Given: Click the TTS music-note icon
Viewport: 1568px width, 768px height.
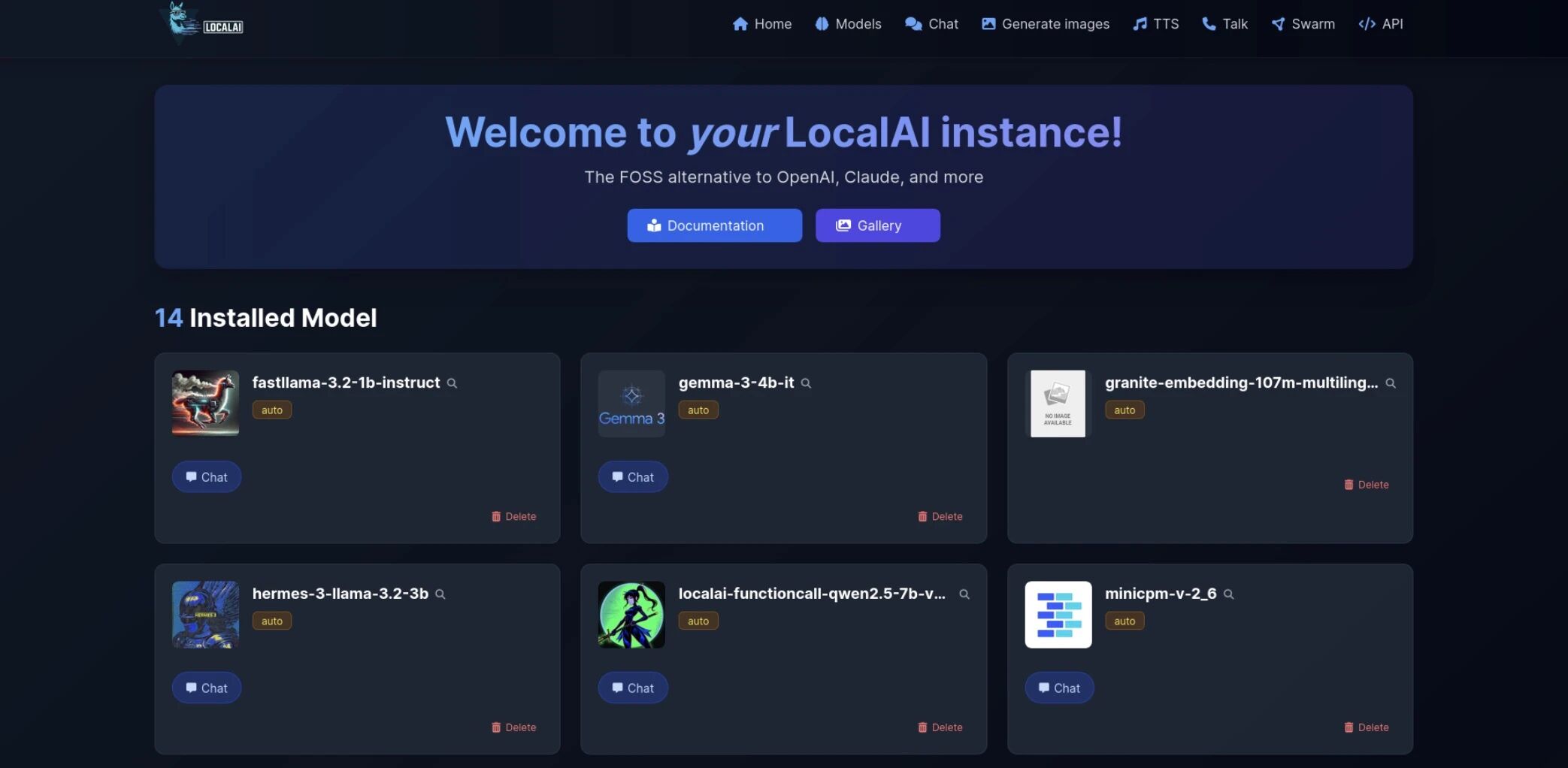Looking at the screenshot, I should pos(1140,23).
